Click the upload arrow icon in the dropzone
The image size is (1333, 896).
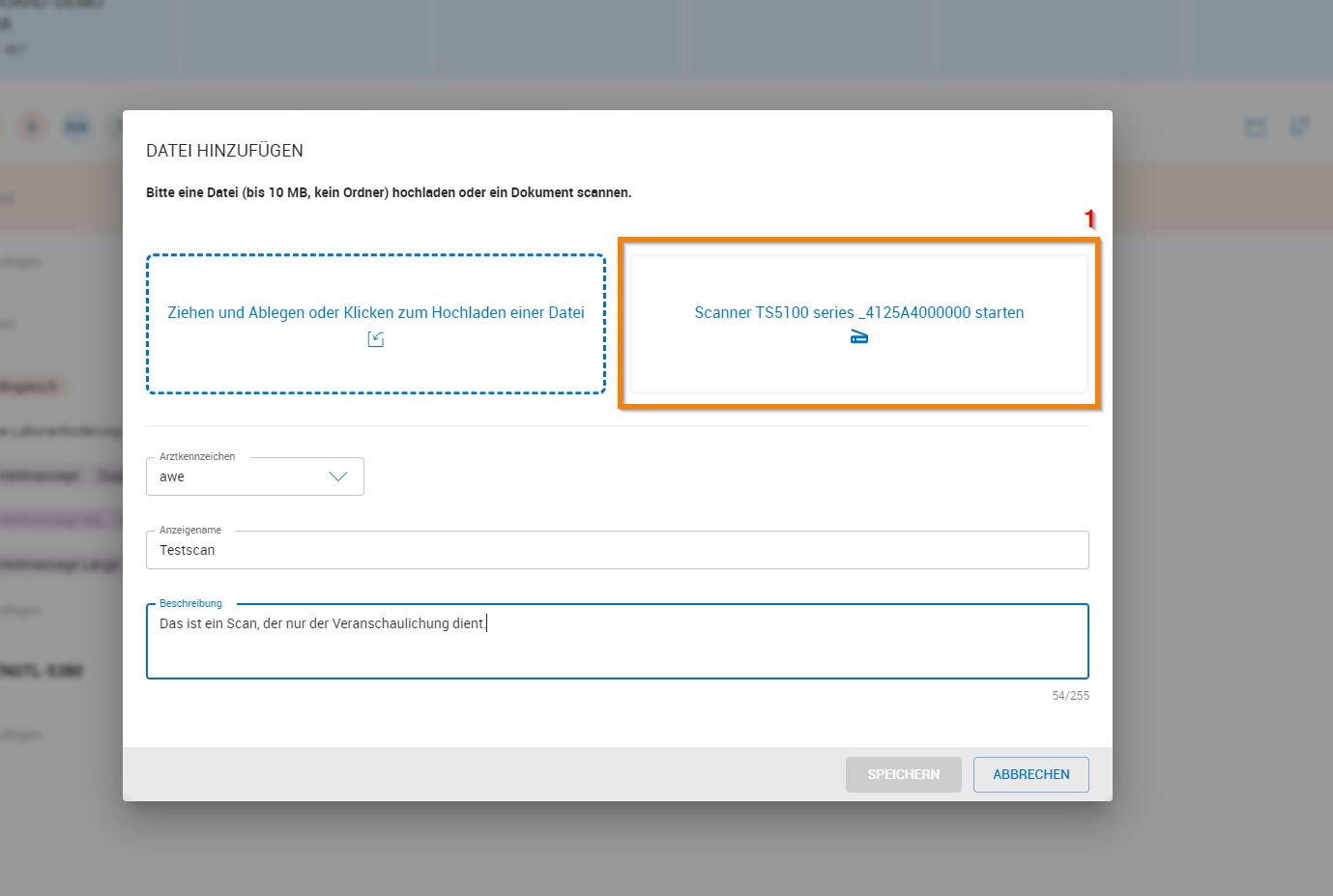click(x=376, y=339)
